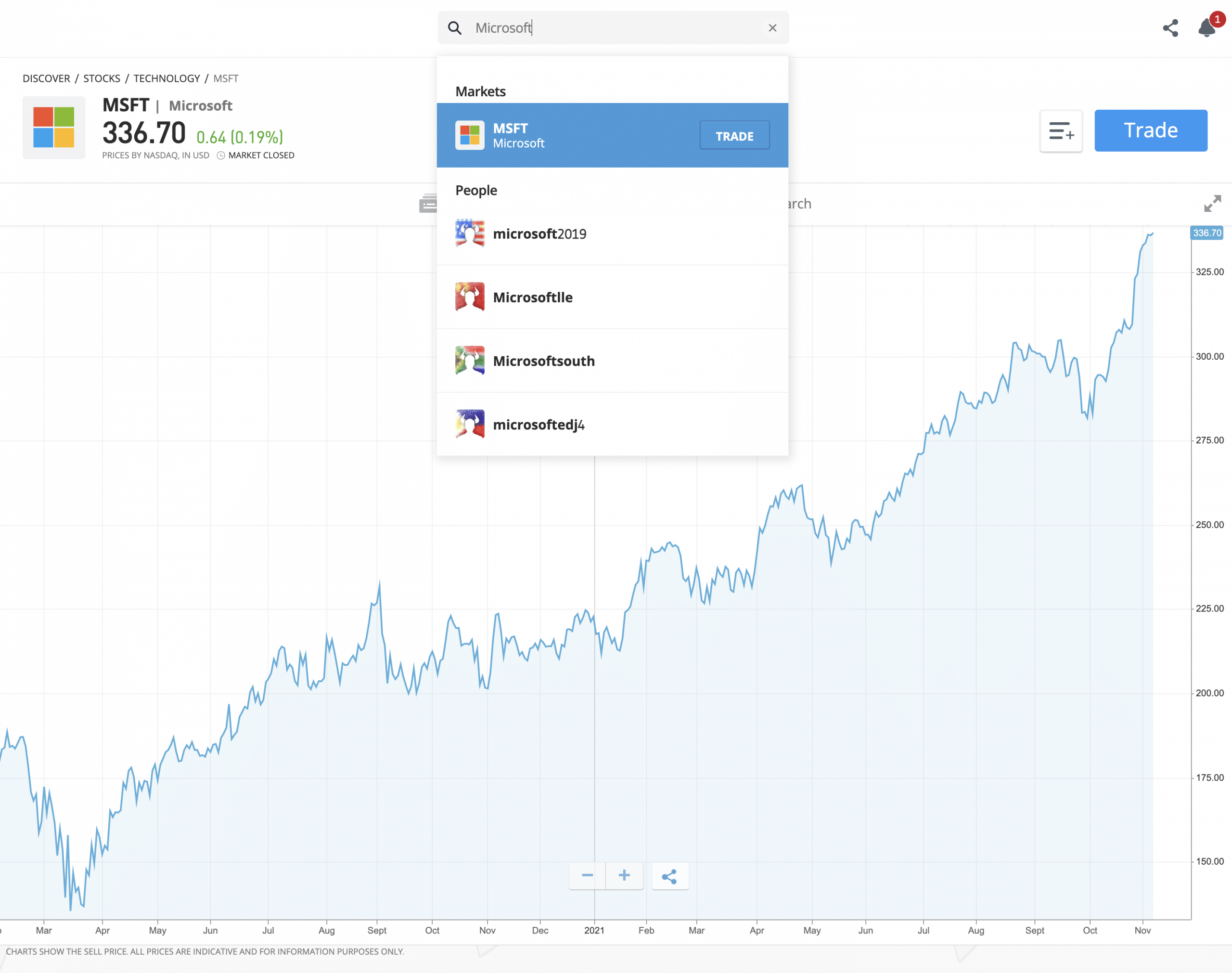The height and width of the screenshot is (973, 1232).
Task: Click the large 336.70 price figure
Action: click(x=144, y=133)
